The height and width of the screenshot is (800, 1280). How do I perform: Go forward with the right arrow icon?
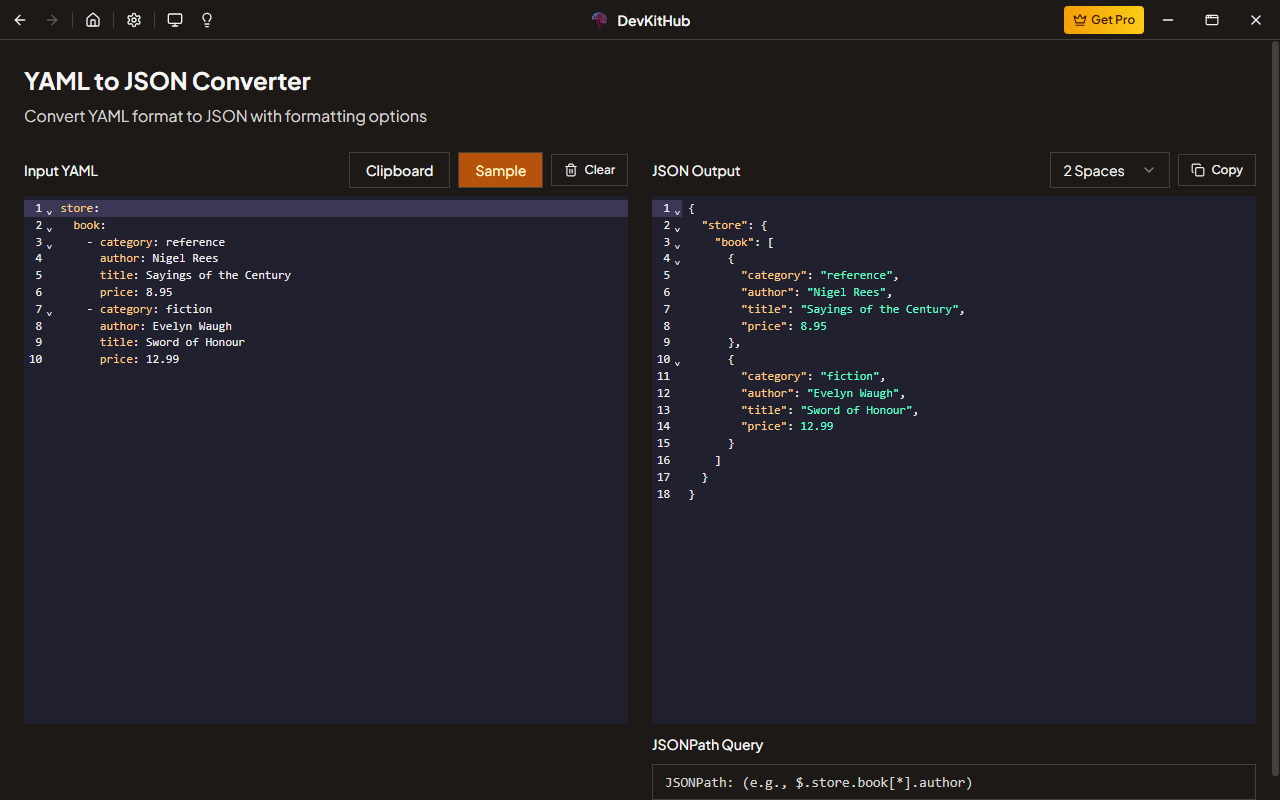point(52,20)
